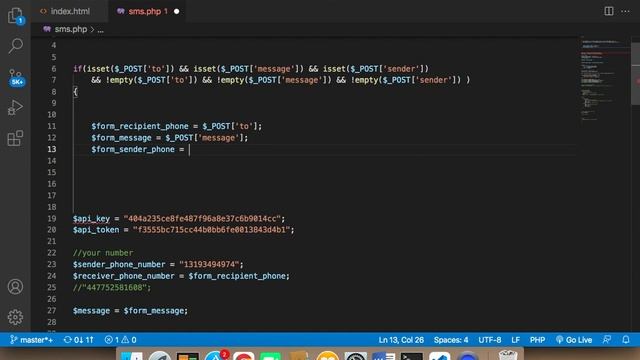Screen dimensions: 640x360
Task: Open the More Actions ellipsis menu
Action: [x=625, y=11]
